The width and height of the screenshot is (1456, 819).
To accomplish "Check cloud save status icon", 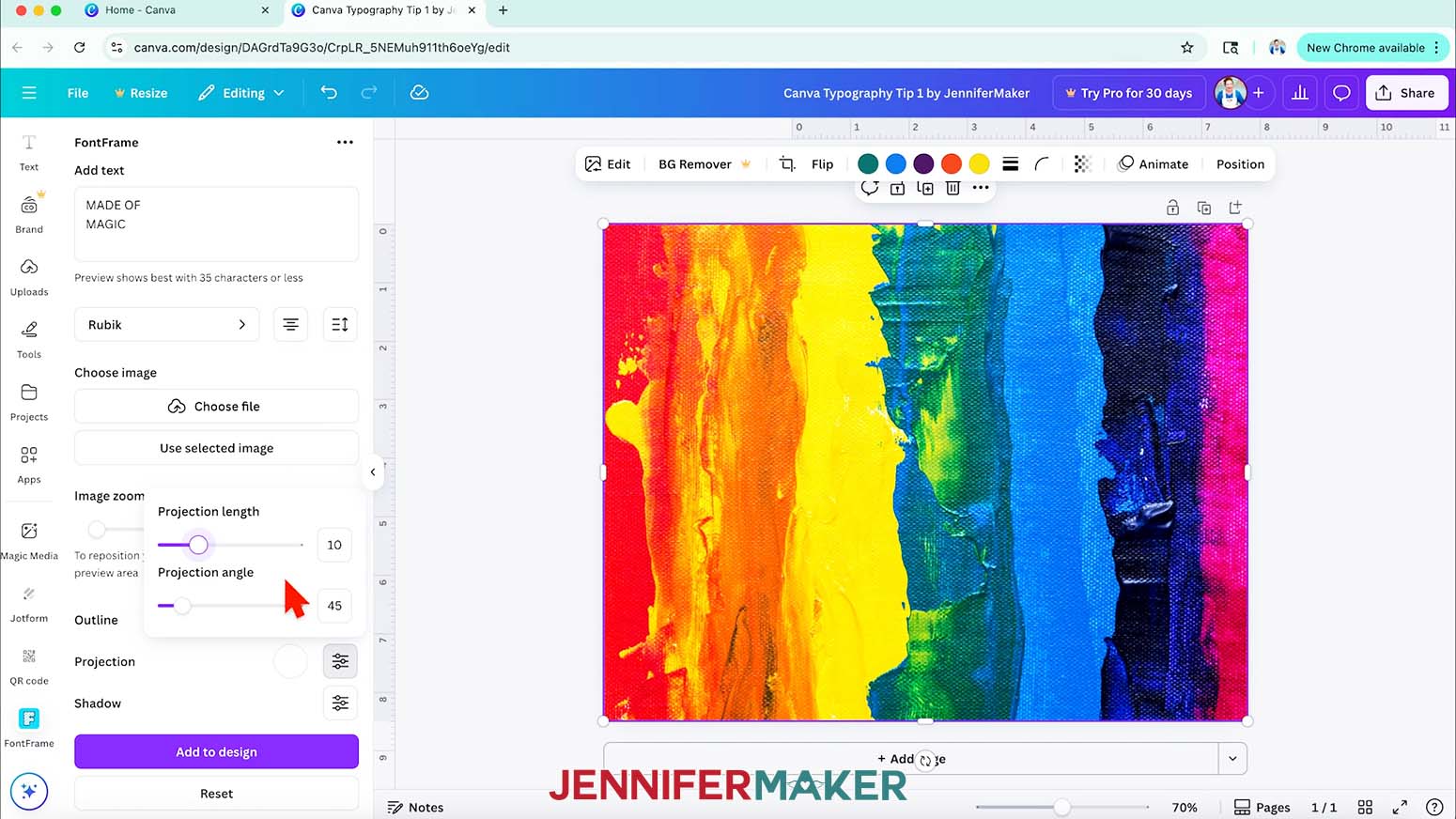I will (x=420, y=93).
